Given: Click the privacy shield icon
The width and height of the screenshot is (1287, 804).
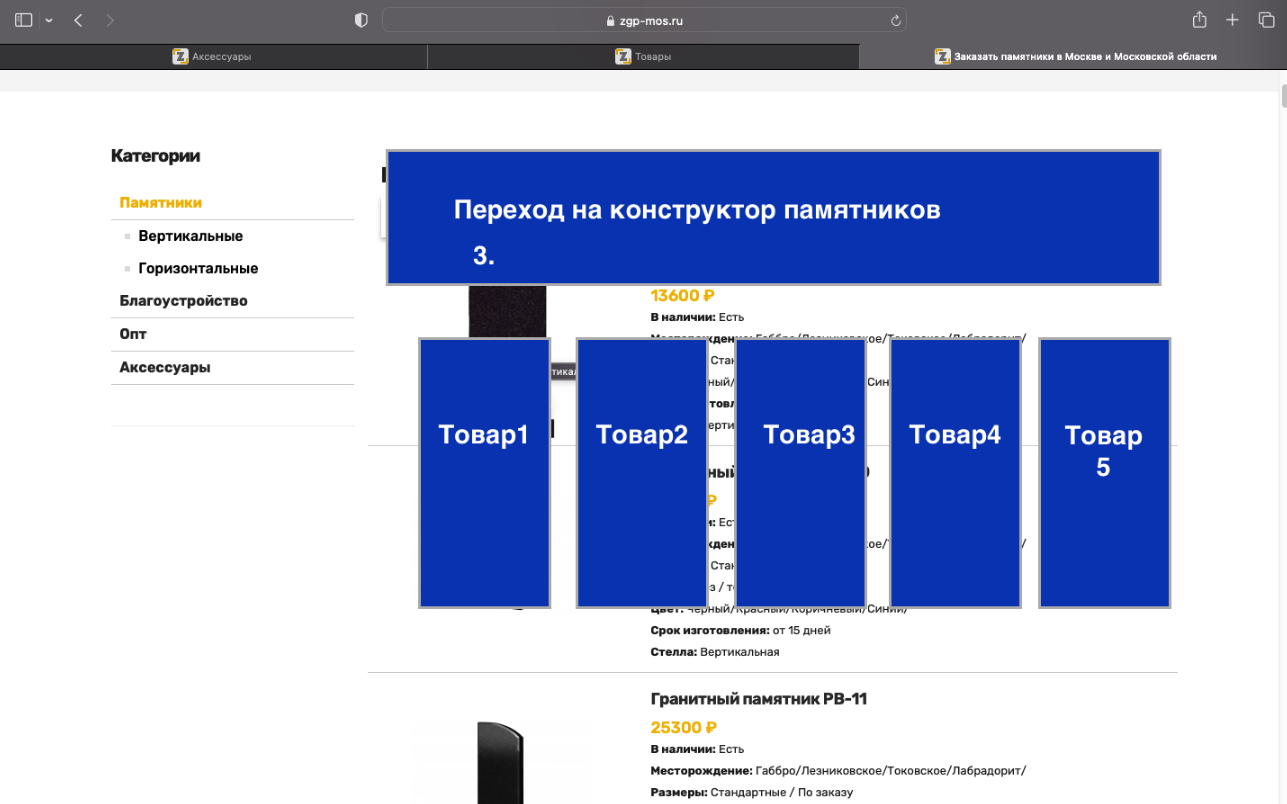Looking at the screenshot, I should (x=361, y=20).
